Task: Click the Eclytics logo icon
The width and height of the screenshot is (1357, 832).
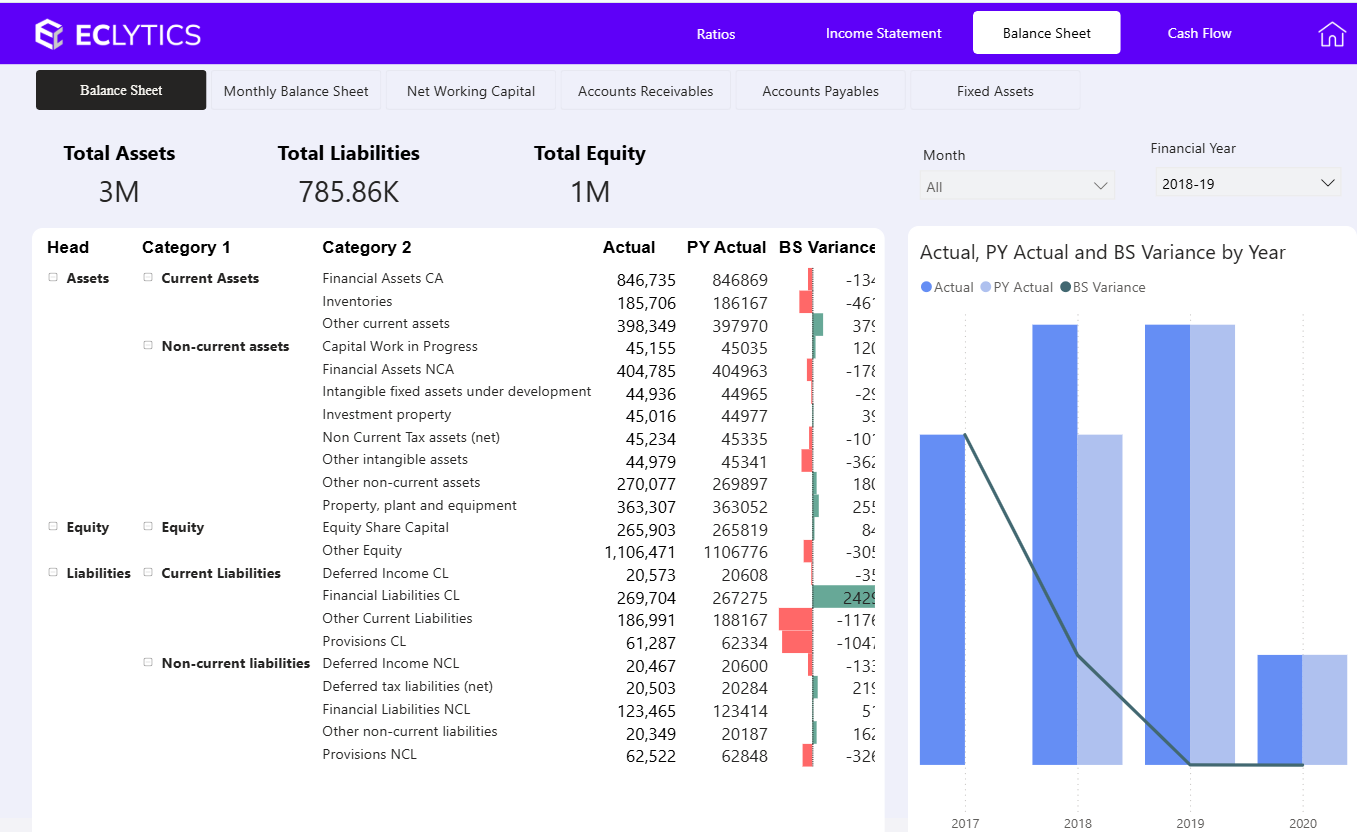Action: [49, 34]
